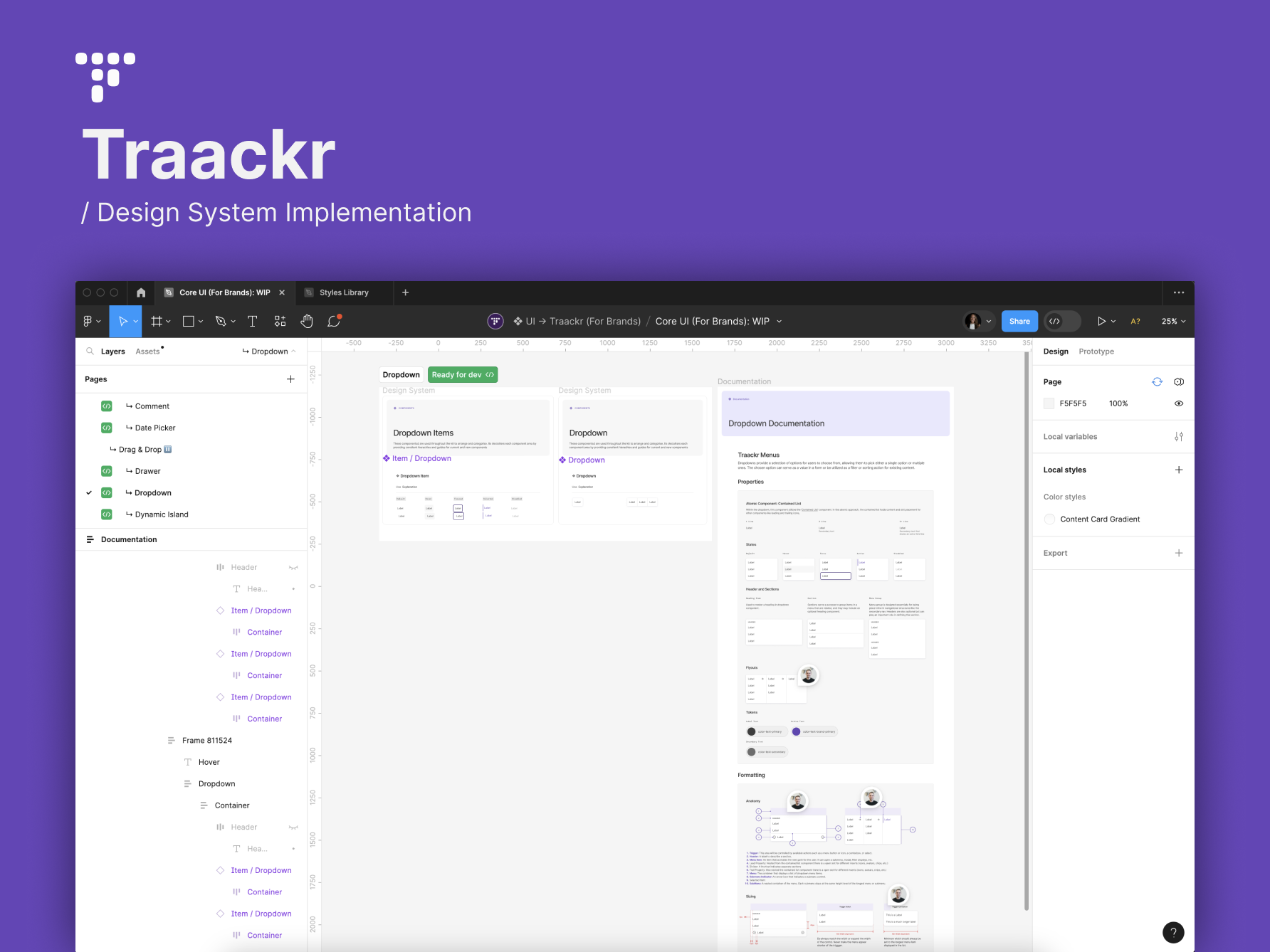Viewport: 1270px width, 952px height.
Task: Click the Traackr (For Brands) breadcrumb link
Action: (x=595, y=322)
